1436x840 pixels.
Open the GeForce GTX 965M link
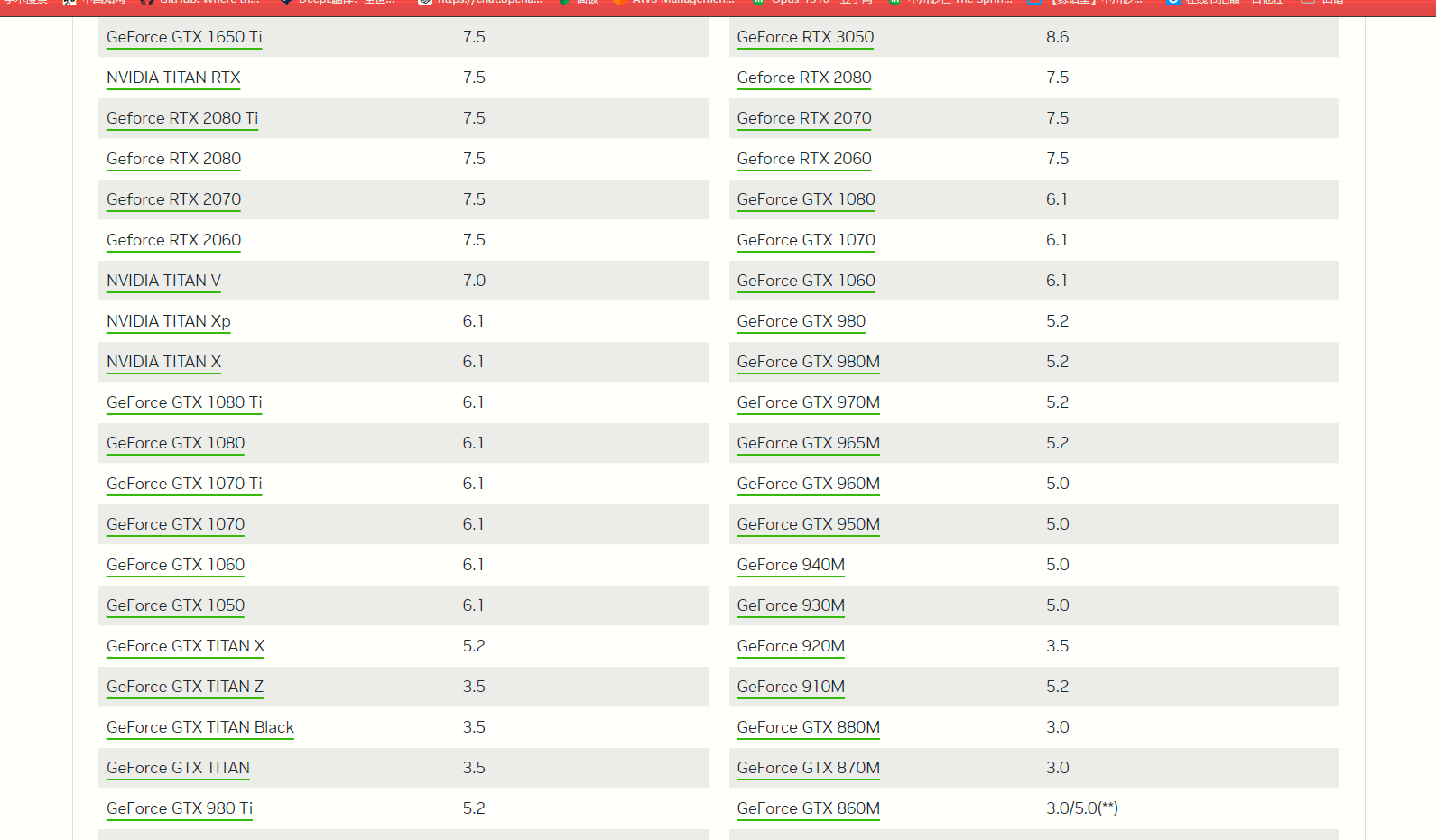[x=808, y=443]
